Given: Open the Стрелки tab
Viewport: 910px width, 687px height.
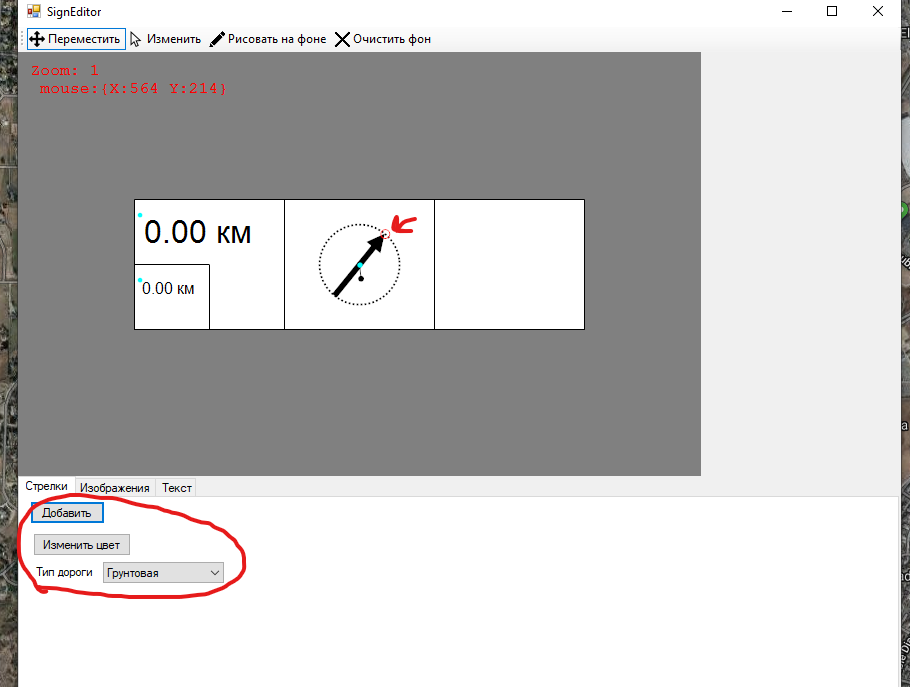Looking at the screenshot, I should pos(46,487).
